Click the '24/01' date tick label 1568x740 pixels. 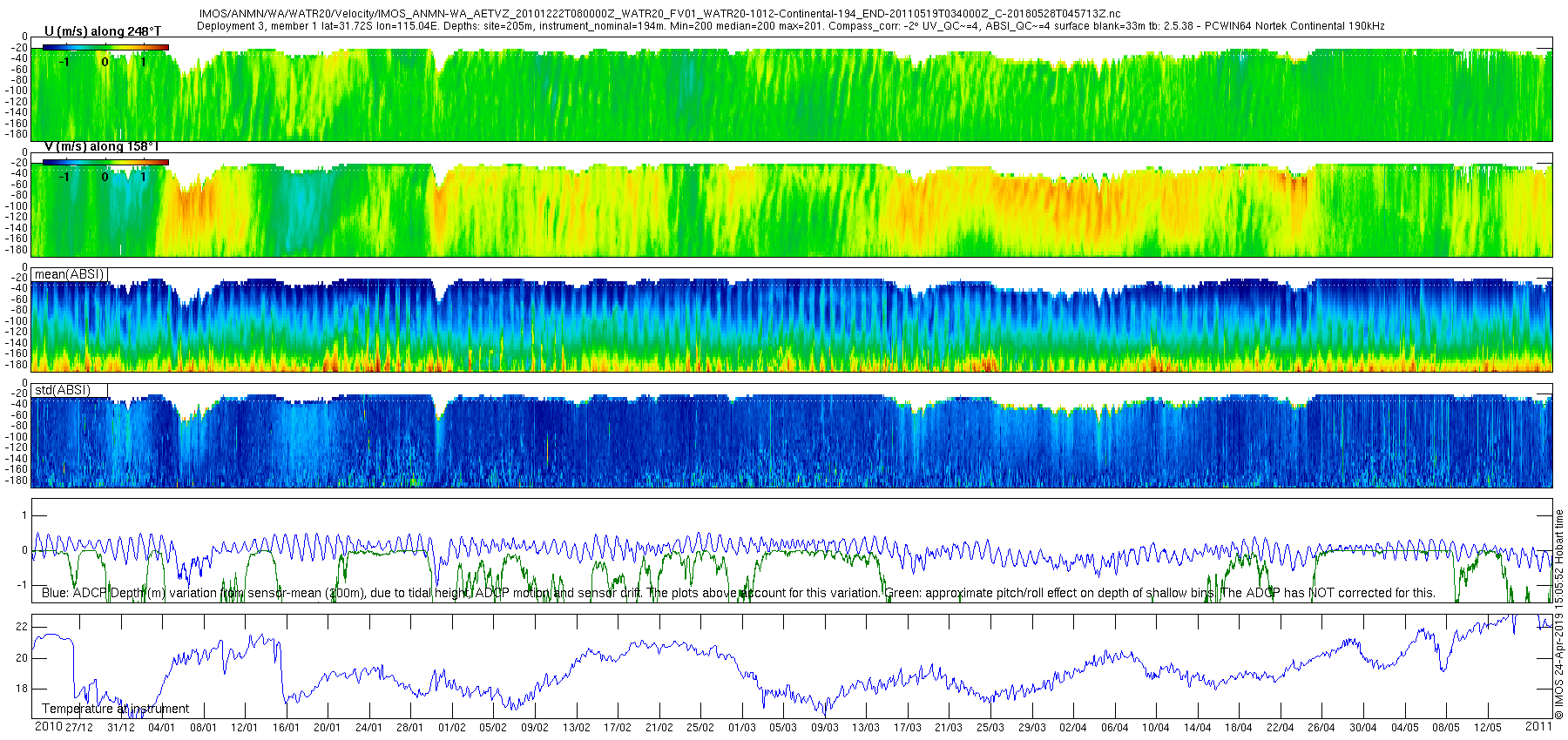tap(368, 728)
